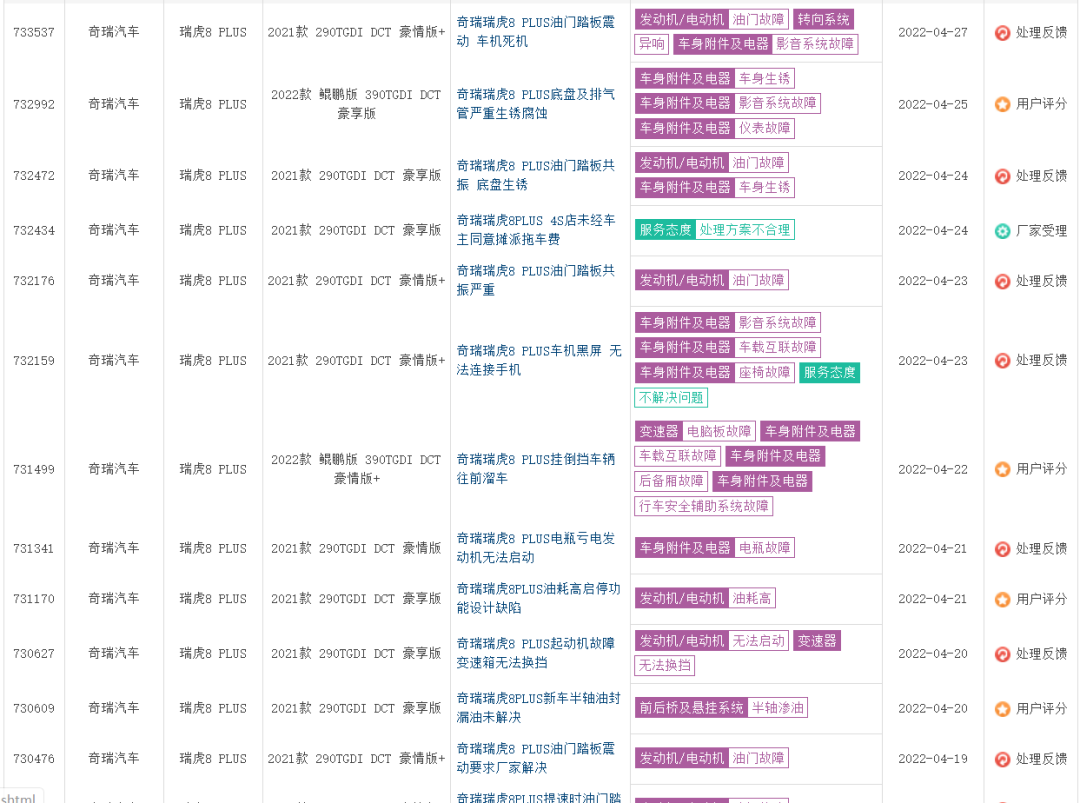This screenshot has width=1080, height=803.
Task: Click the 处理反馈 icon for complaint 733537
Action: (1002, 33)
